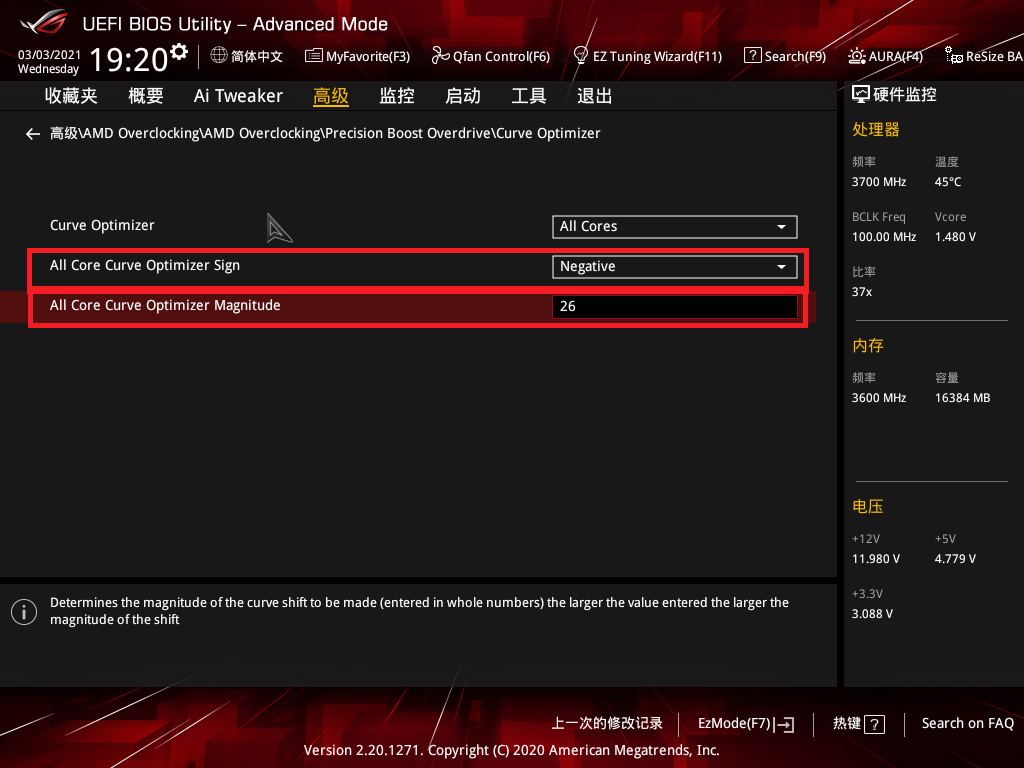The width and height of the screenshot is (1024, 768).
Task: Open ReSize BAR settings
Action: click(x=983, y=56)
